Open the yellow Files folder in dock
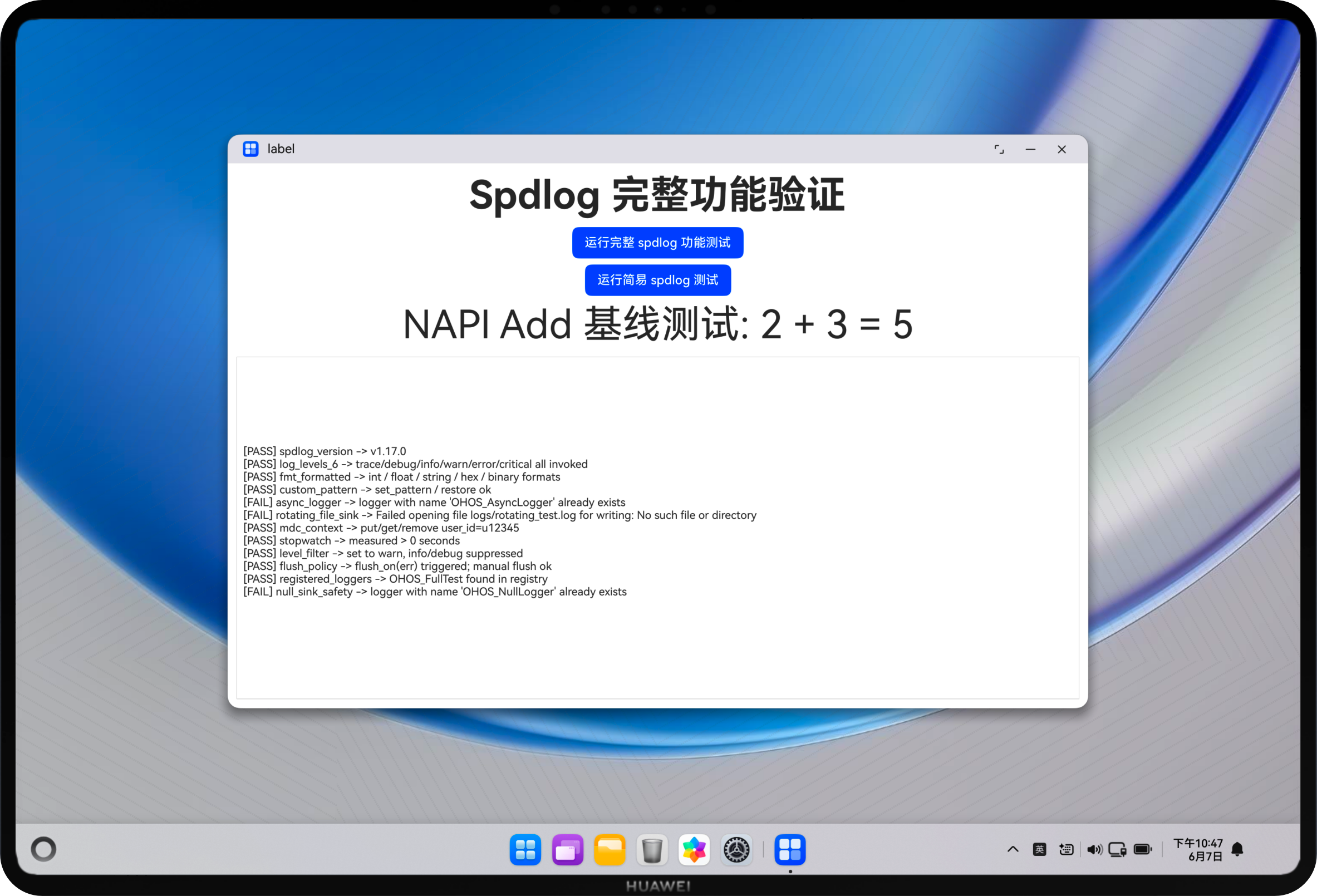Viewport: 1317px width, 896px height. coord(610,849)
